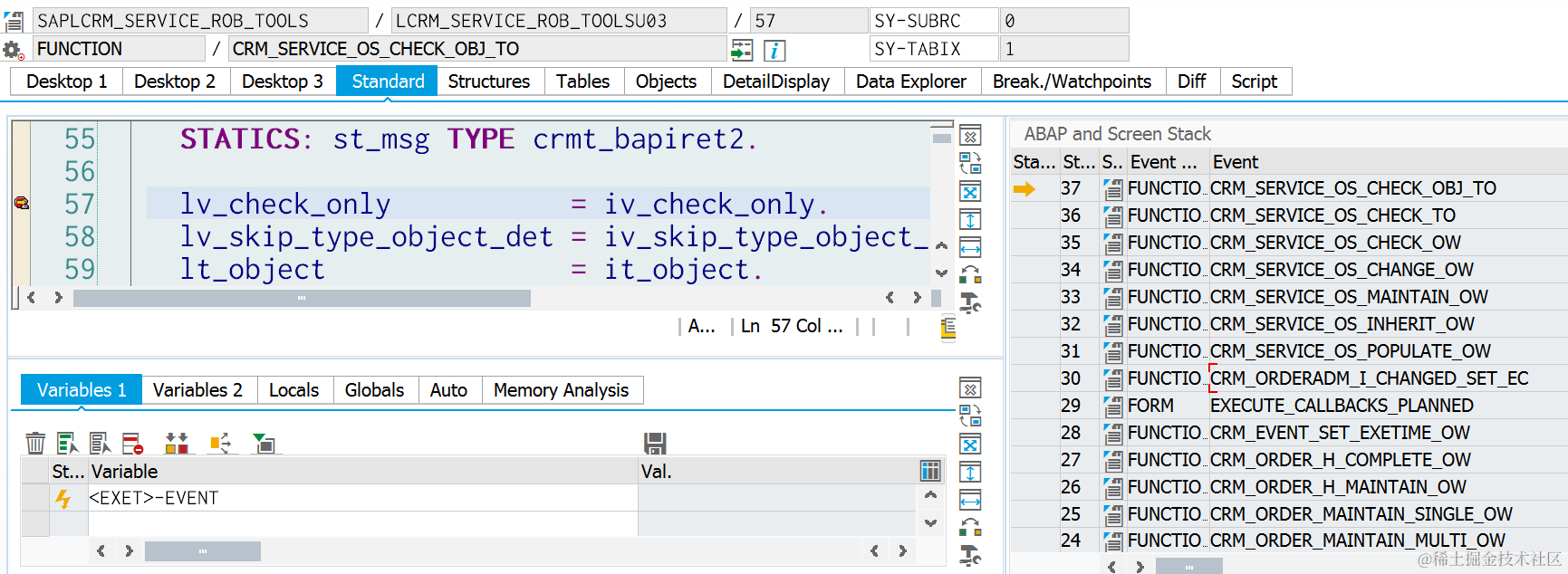Open services of the source code tool
Viewport: 1568px width, 574px height.
pyautogui.click(x=970, y=302)
